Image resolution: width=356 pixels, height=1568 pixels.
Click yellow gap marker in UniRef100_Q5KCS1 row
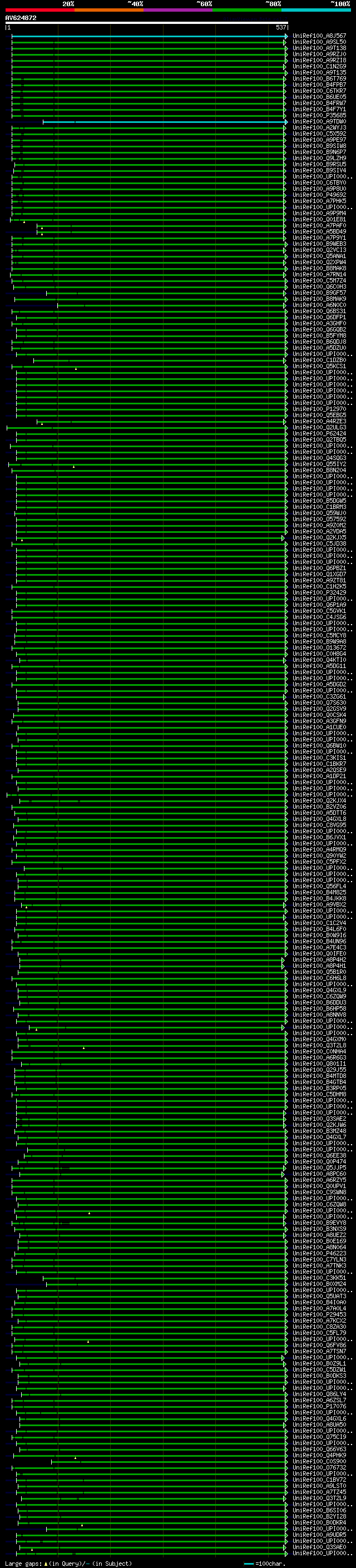pos(76,369)
